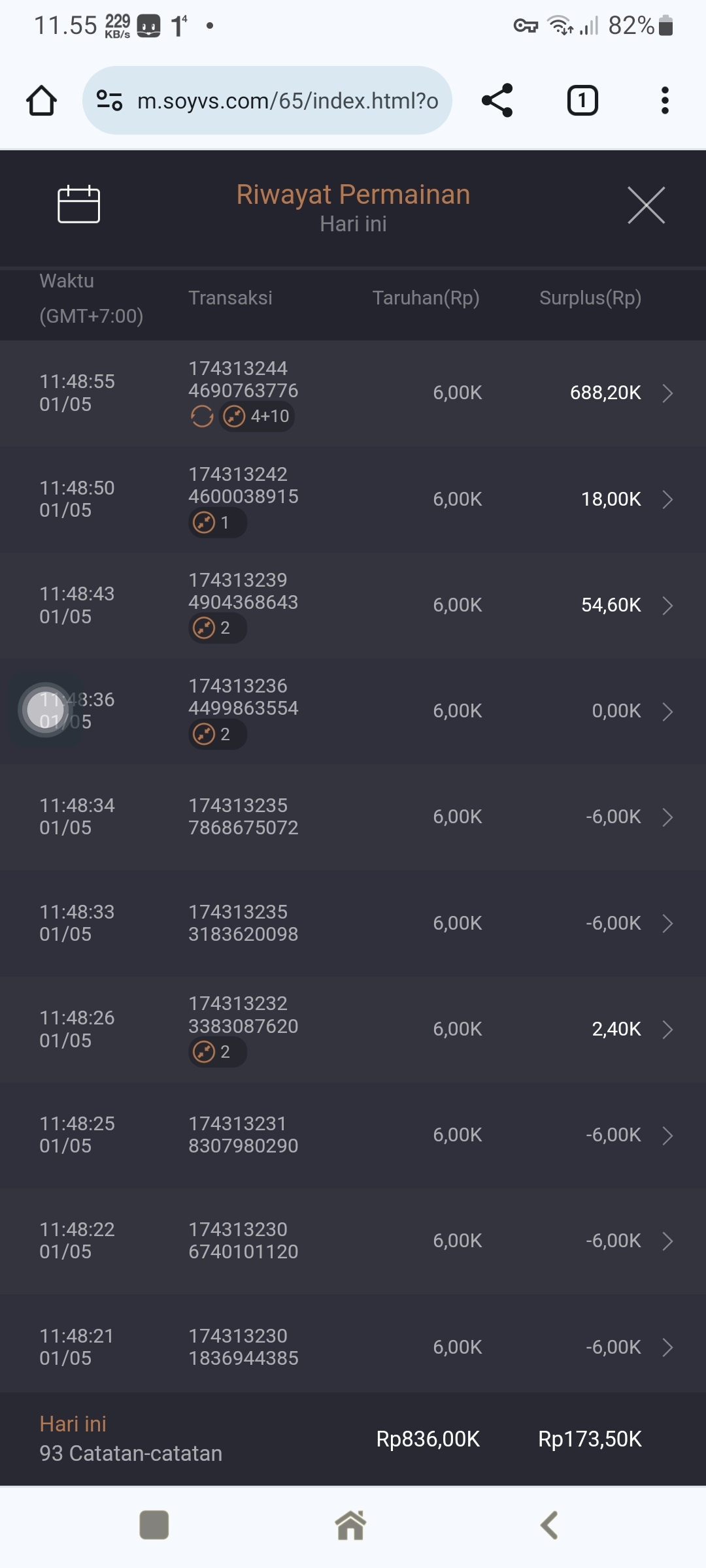Tap the Android recent apps button

tap(154, 1525)
